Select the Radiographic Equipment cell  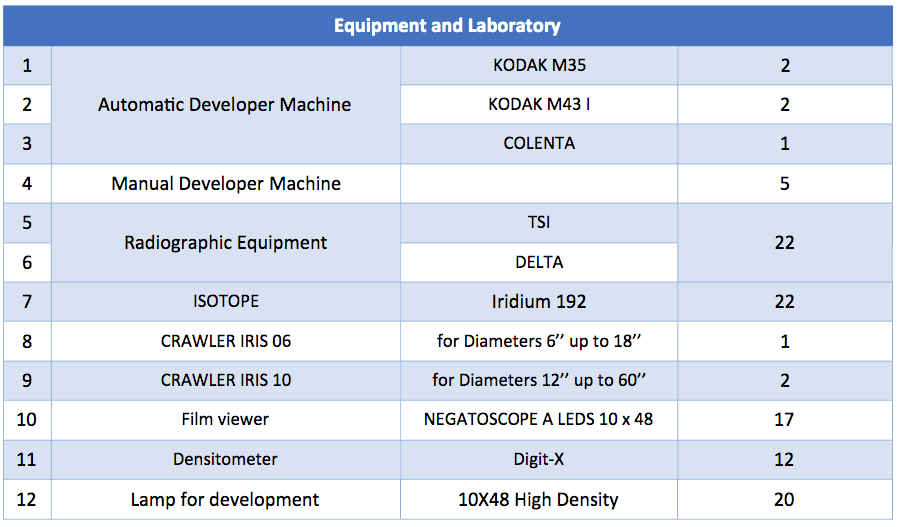[225, 242]
